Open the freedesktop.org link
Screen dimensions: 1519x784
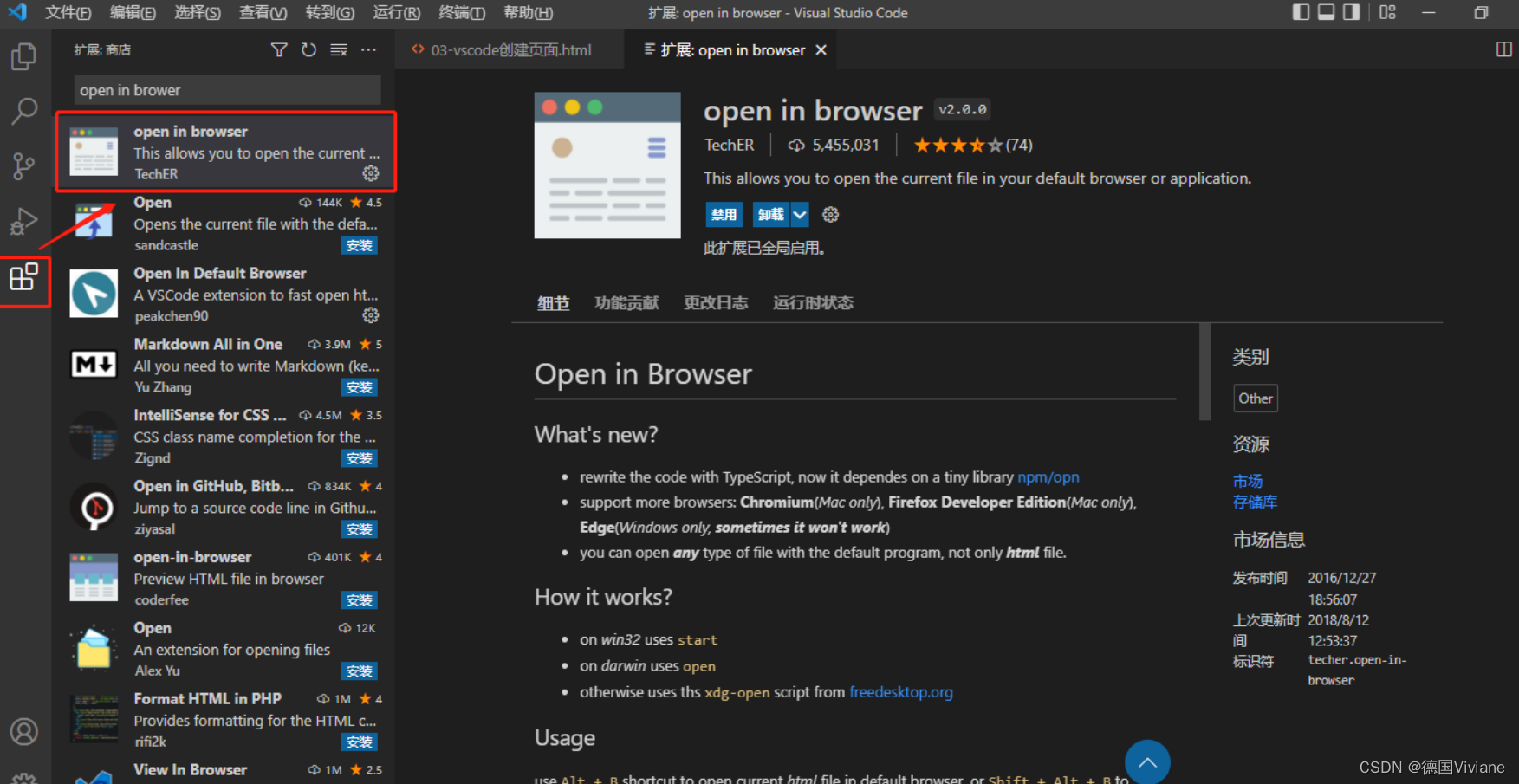pos(900,692)
